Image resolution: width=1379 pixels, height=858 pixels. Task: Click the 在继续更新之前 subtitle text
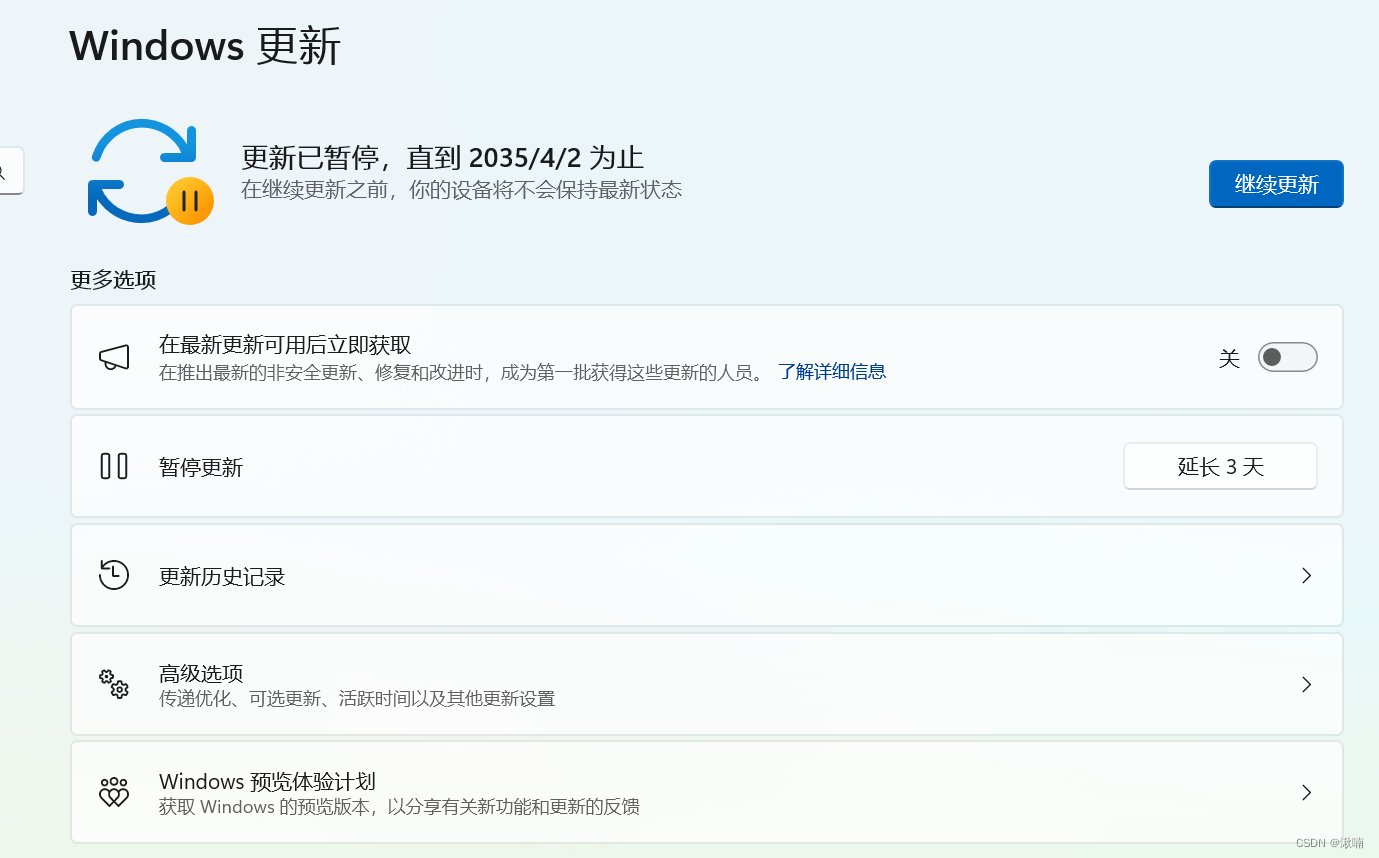[462, 189]
